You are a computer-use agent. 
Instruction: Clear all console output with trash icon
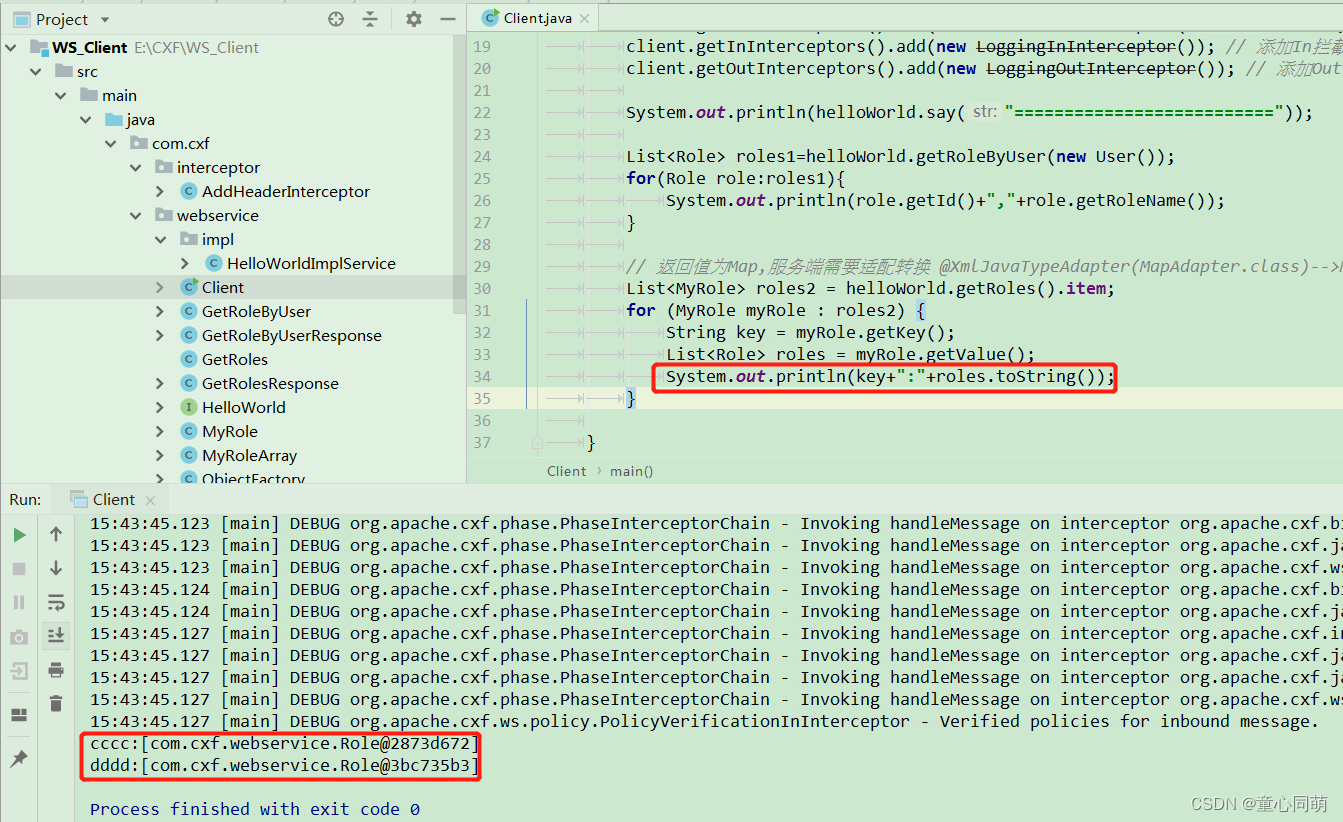[x=56, y=705]
